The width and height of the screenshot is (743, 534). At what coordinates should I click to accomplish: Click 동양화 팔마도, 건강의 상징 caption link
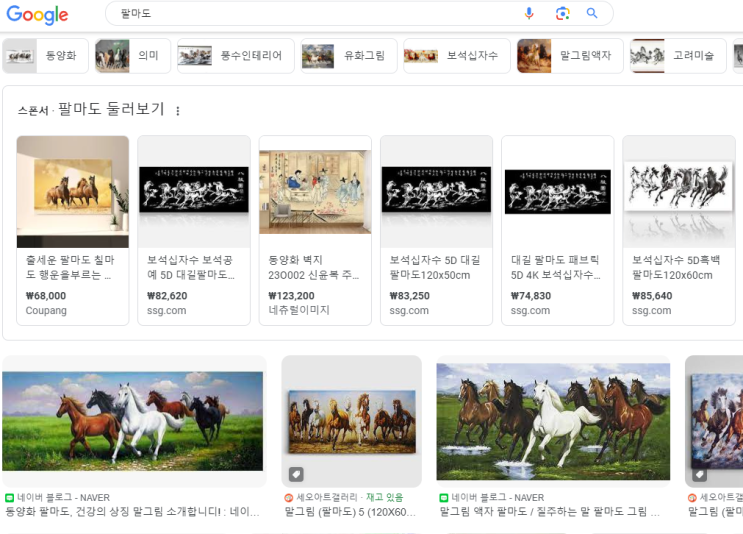pos(132,512)
